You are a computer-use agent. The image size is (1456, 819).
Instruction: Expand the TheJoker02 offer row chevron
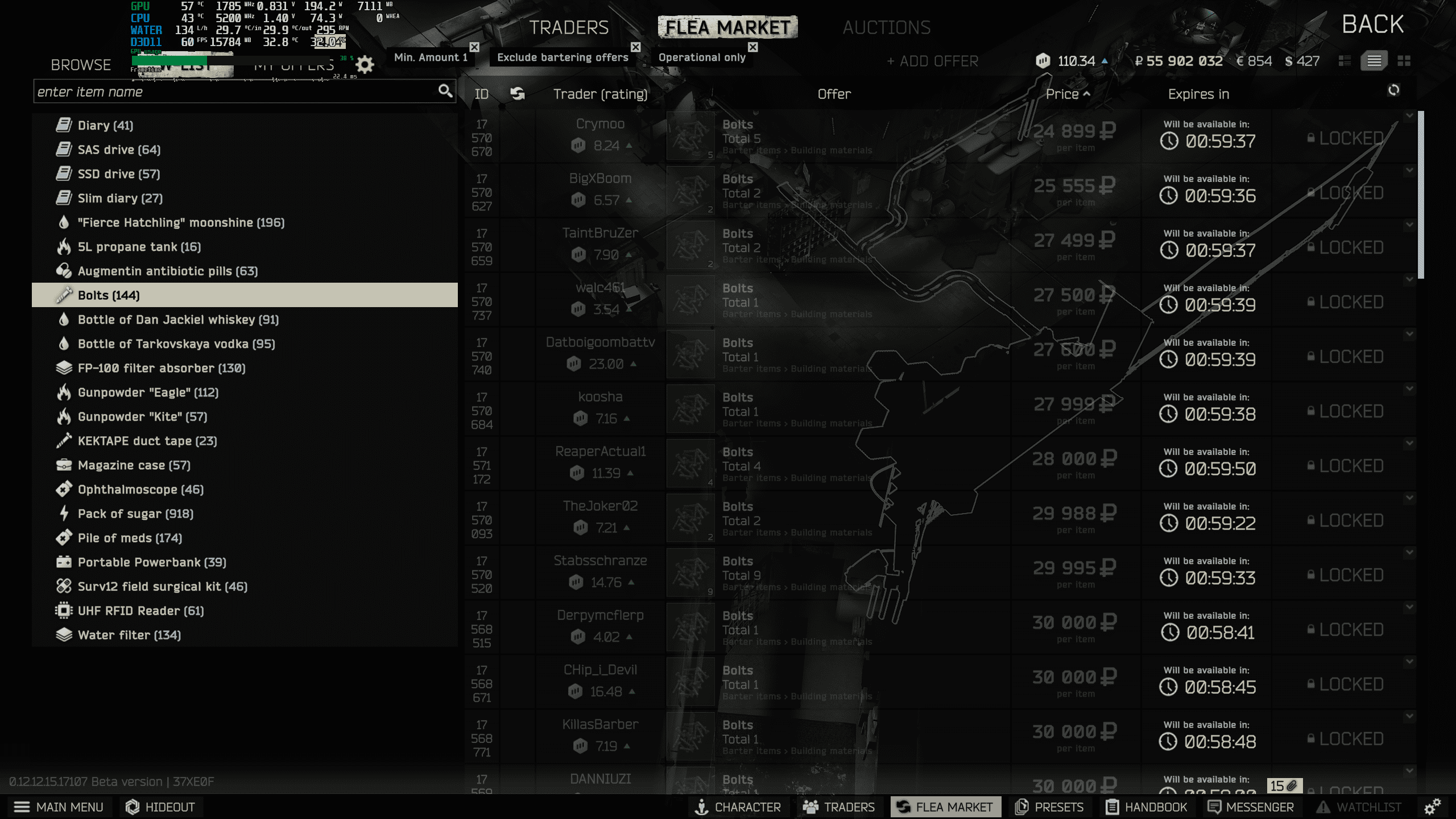(x=1409, y=498)
